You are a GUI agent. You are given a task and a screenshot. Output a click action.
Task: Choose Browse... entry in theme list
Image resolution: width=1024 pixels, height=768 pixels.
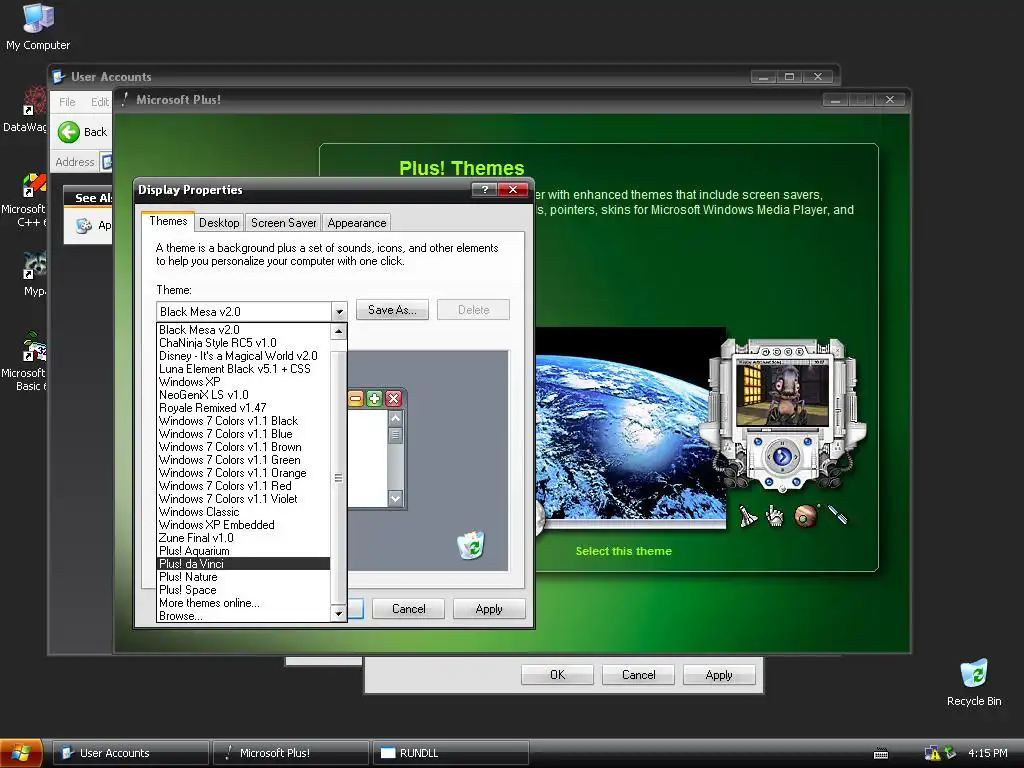(x=244, y=616)
